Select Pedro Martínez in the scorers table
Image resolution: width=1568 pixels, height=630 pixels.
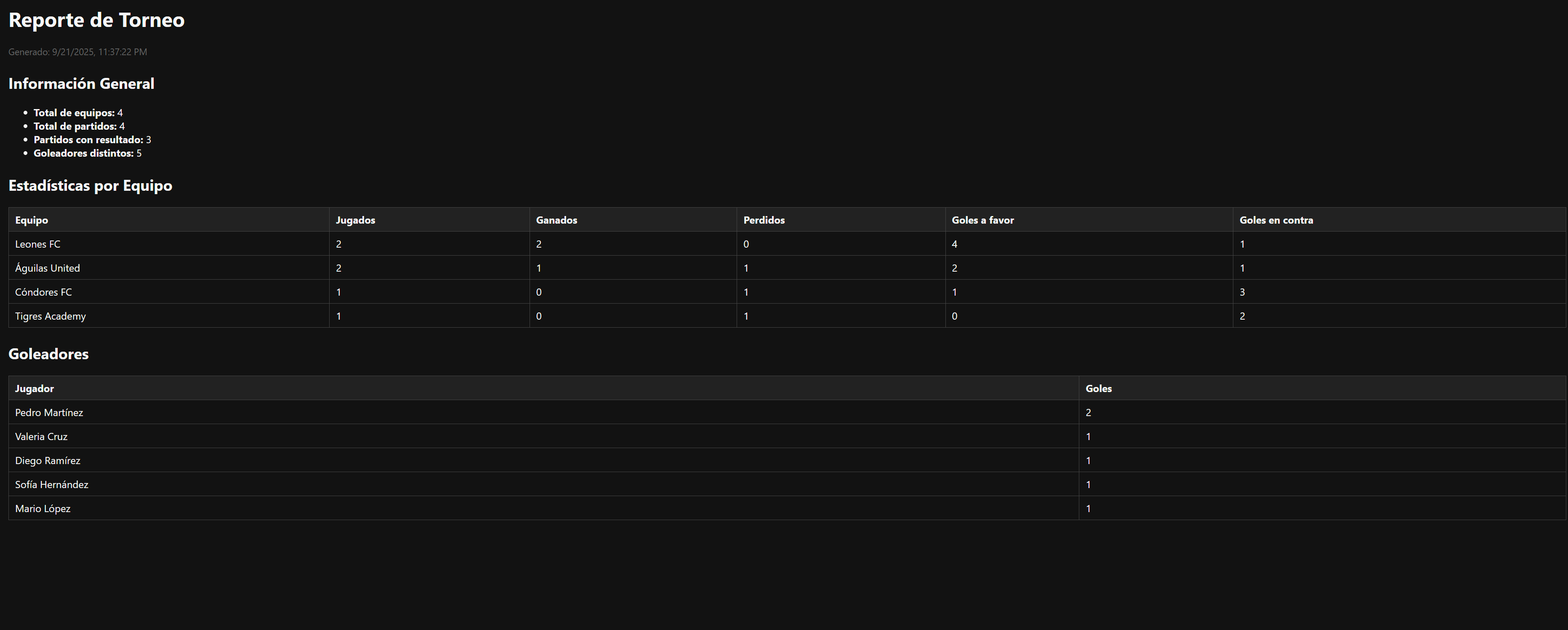click(49, 413)
